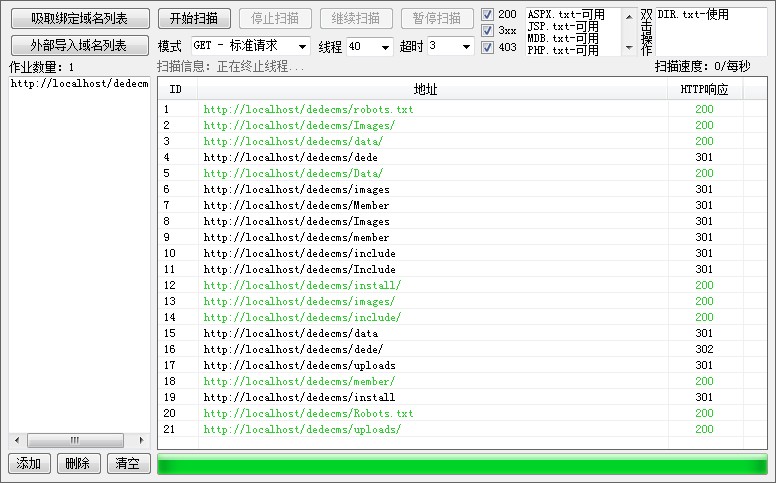Sort by the ID column header

pos(178,89)
